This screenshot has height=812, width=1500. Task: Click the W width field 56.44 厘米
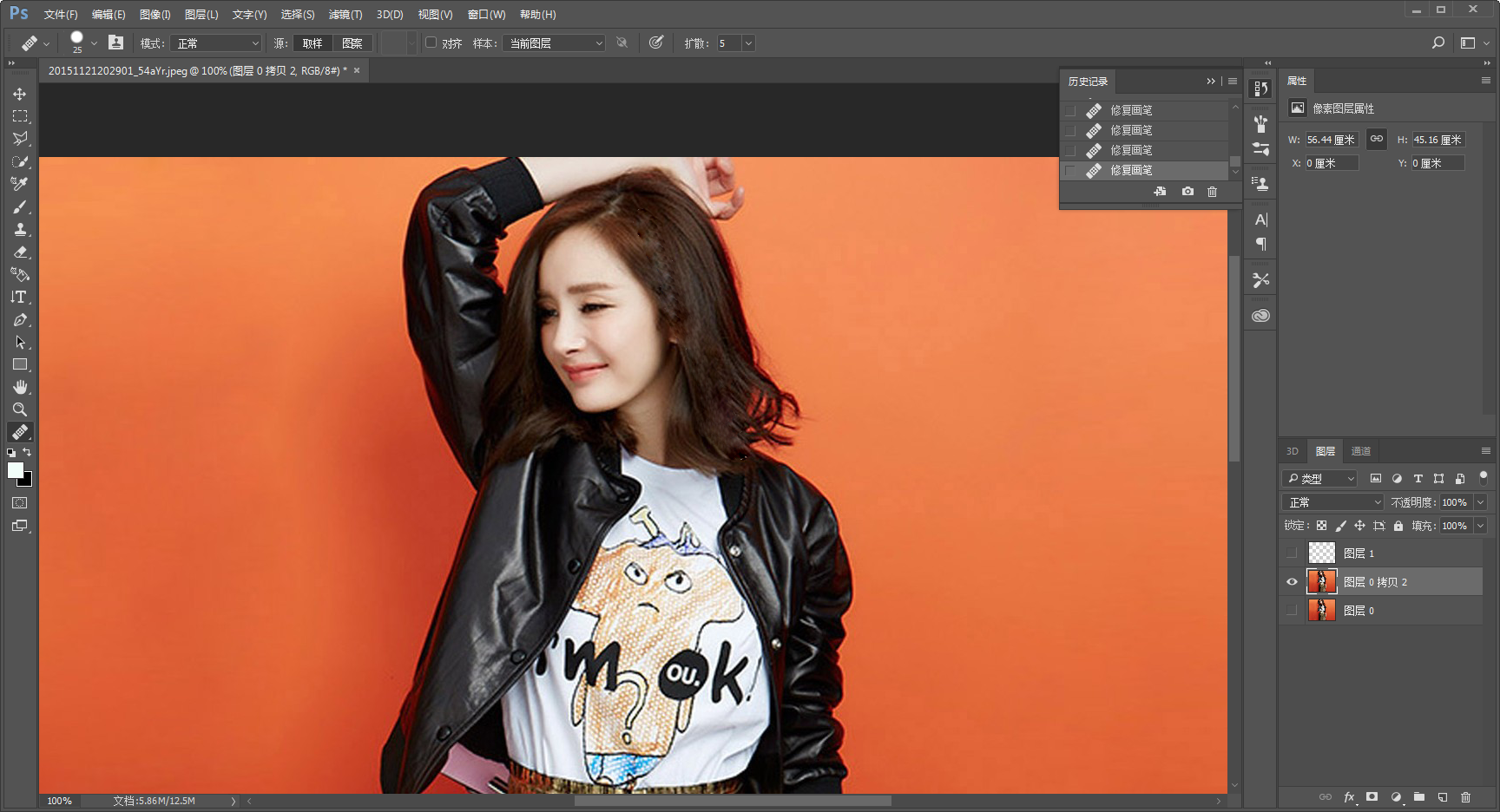[1331, 140]
